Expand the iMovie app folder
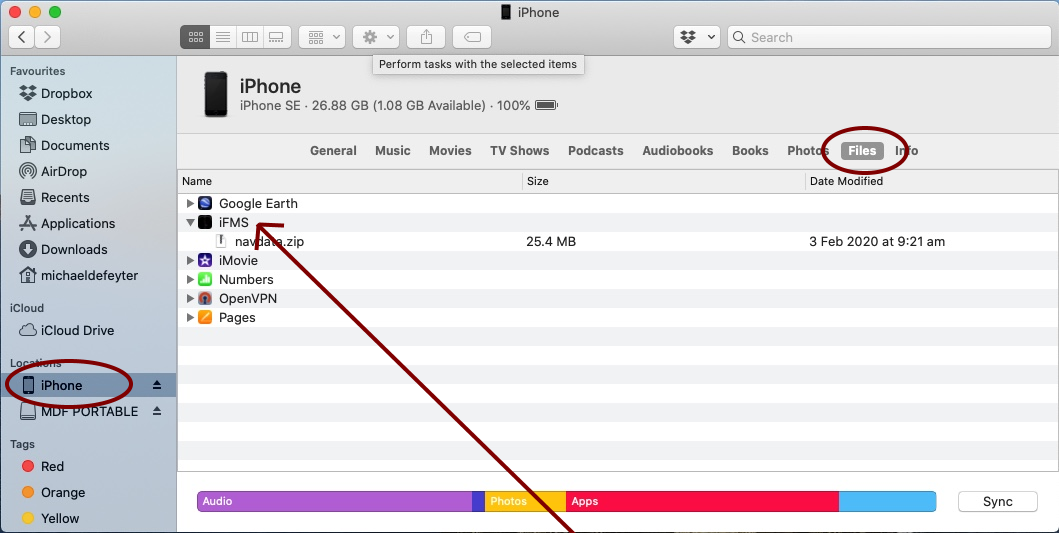Image resolution: width=1059 pixels, height=533 pixels. click(190, 260)
